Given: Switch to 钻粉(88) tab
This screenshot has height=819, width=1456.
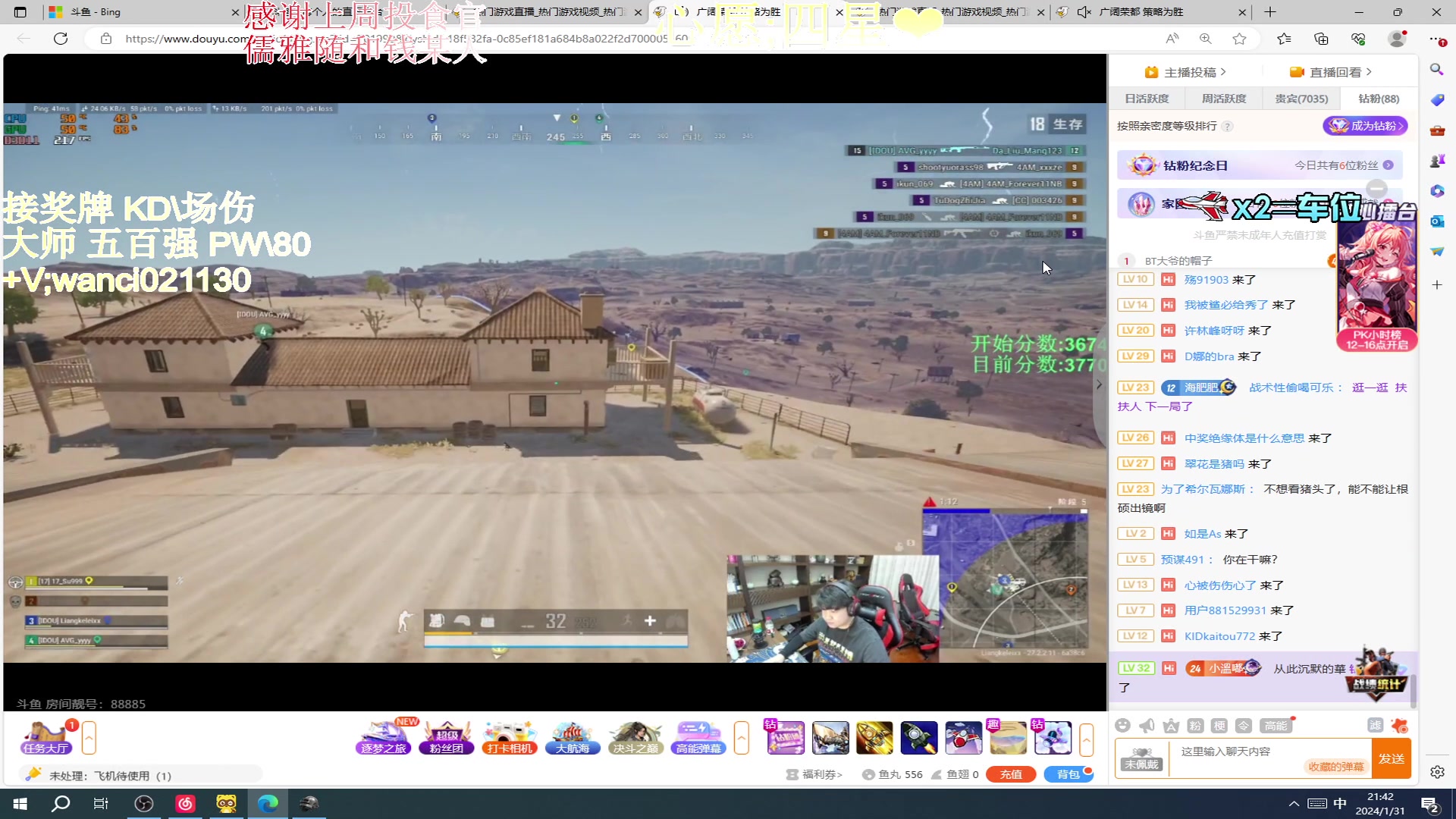Looking at the screenshot, I should [x=1379, y=99].
